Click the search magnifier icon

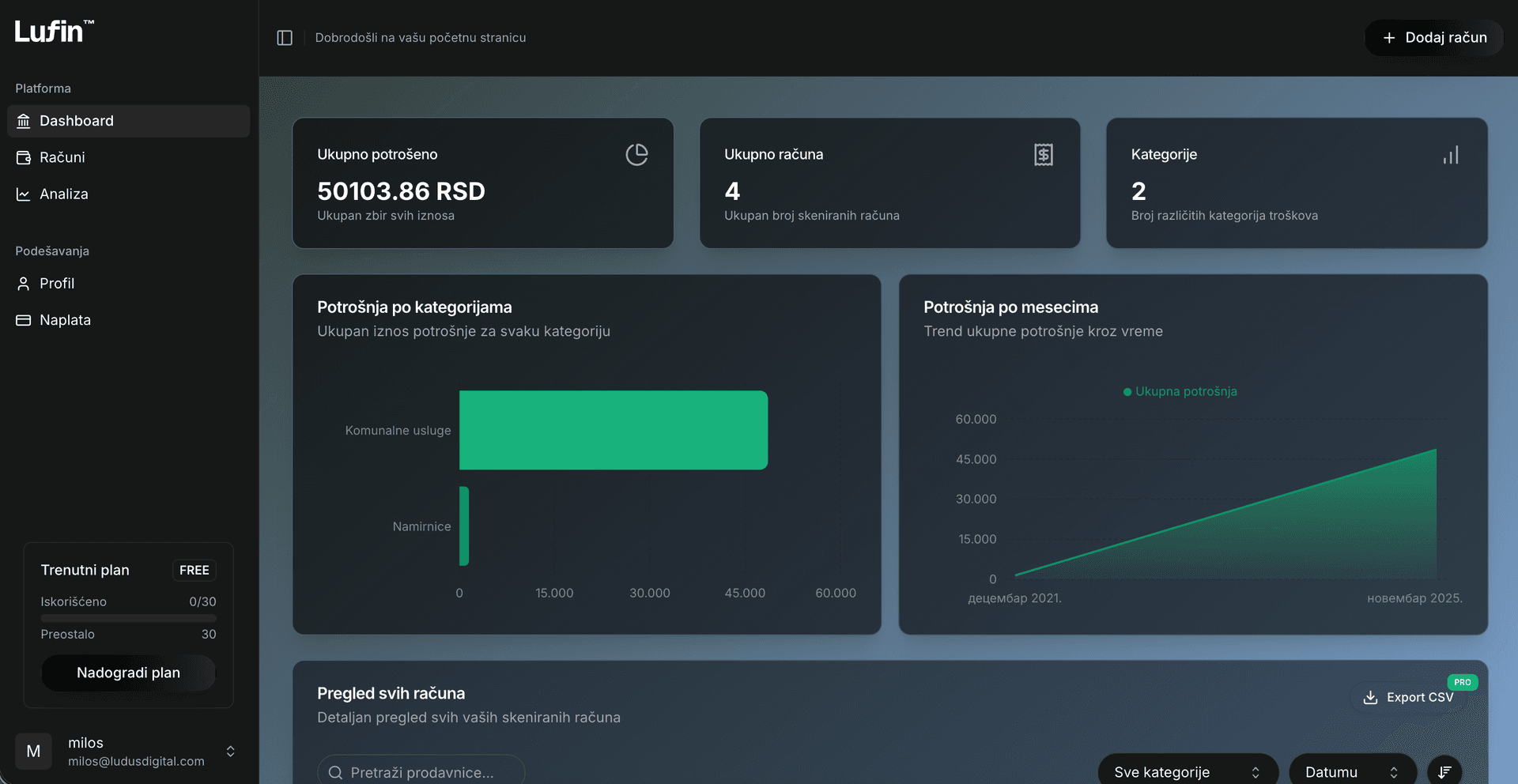335,772
